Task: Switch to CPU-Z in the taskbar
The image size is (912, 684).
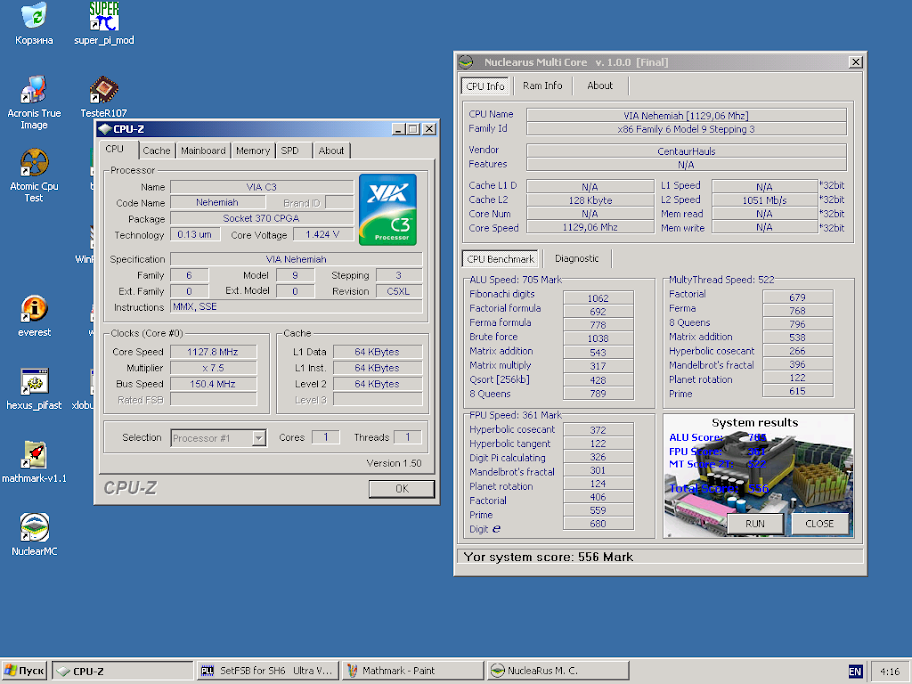Action: coord(122,671)
